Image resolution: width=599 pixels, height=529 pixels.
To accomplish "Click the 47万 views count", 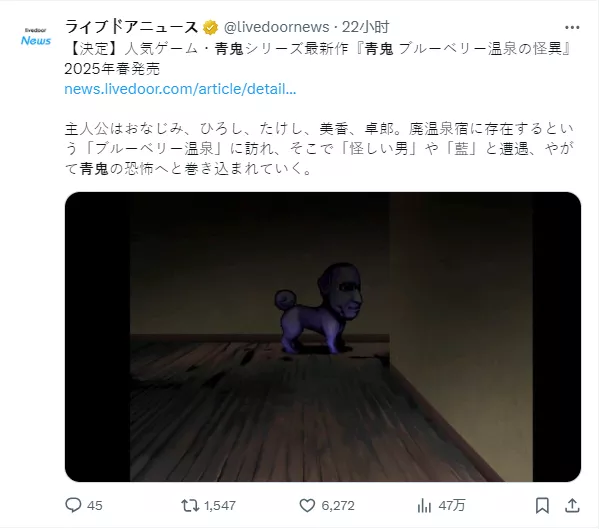I will pyautogui.click(x=452, y=506).
